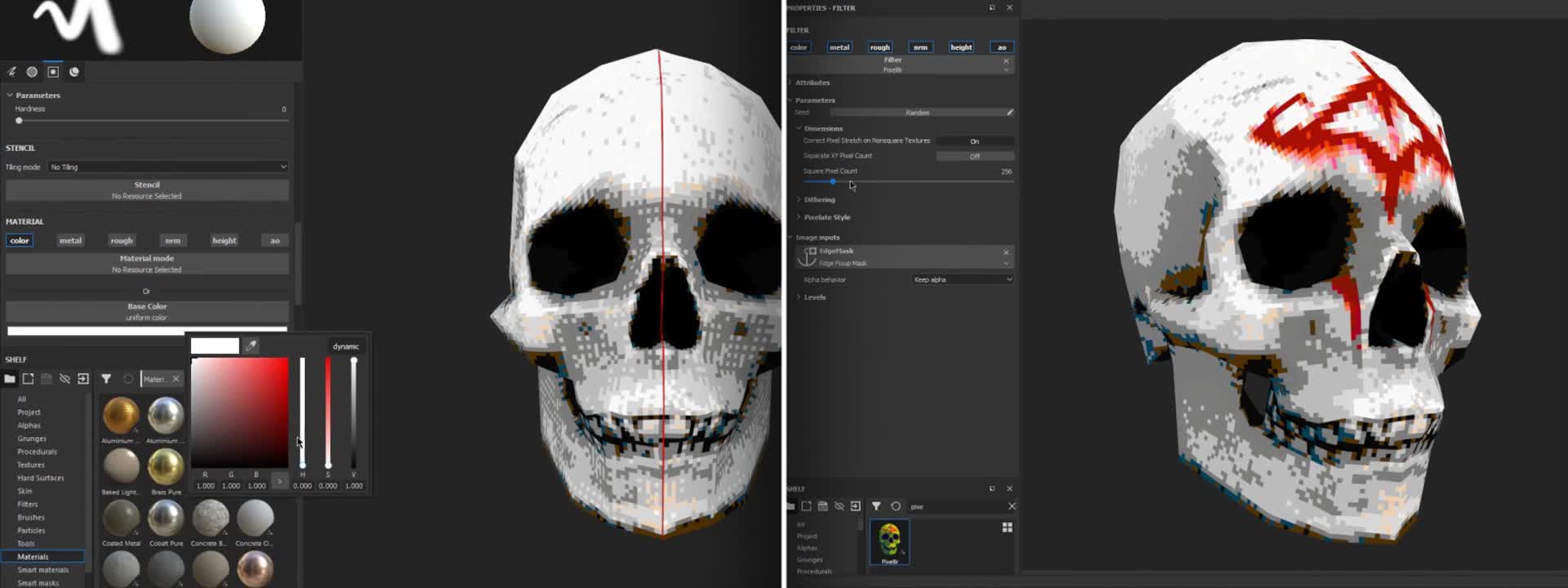
Task: Toggle the metal channel in MATERIAL section
Action: [x=70, y=241]
